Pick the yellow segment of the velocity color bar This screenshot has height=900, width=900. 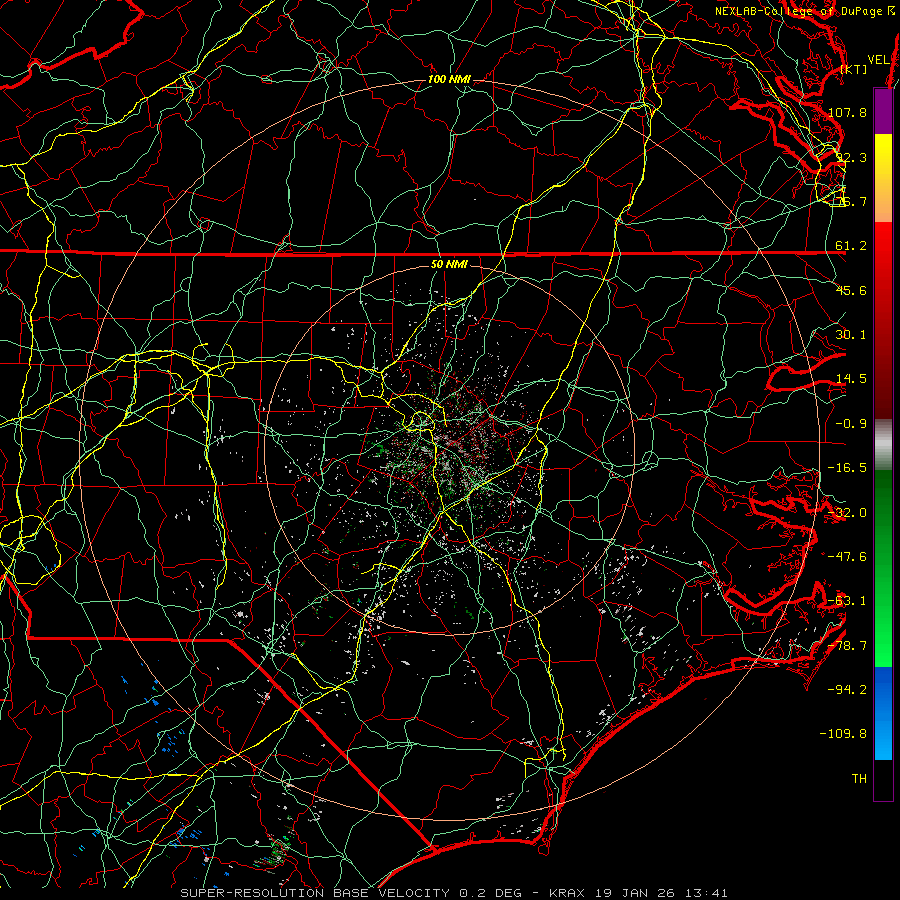[883, 178]
